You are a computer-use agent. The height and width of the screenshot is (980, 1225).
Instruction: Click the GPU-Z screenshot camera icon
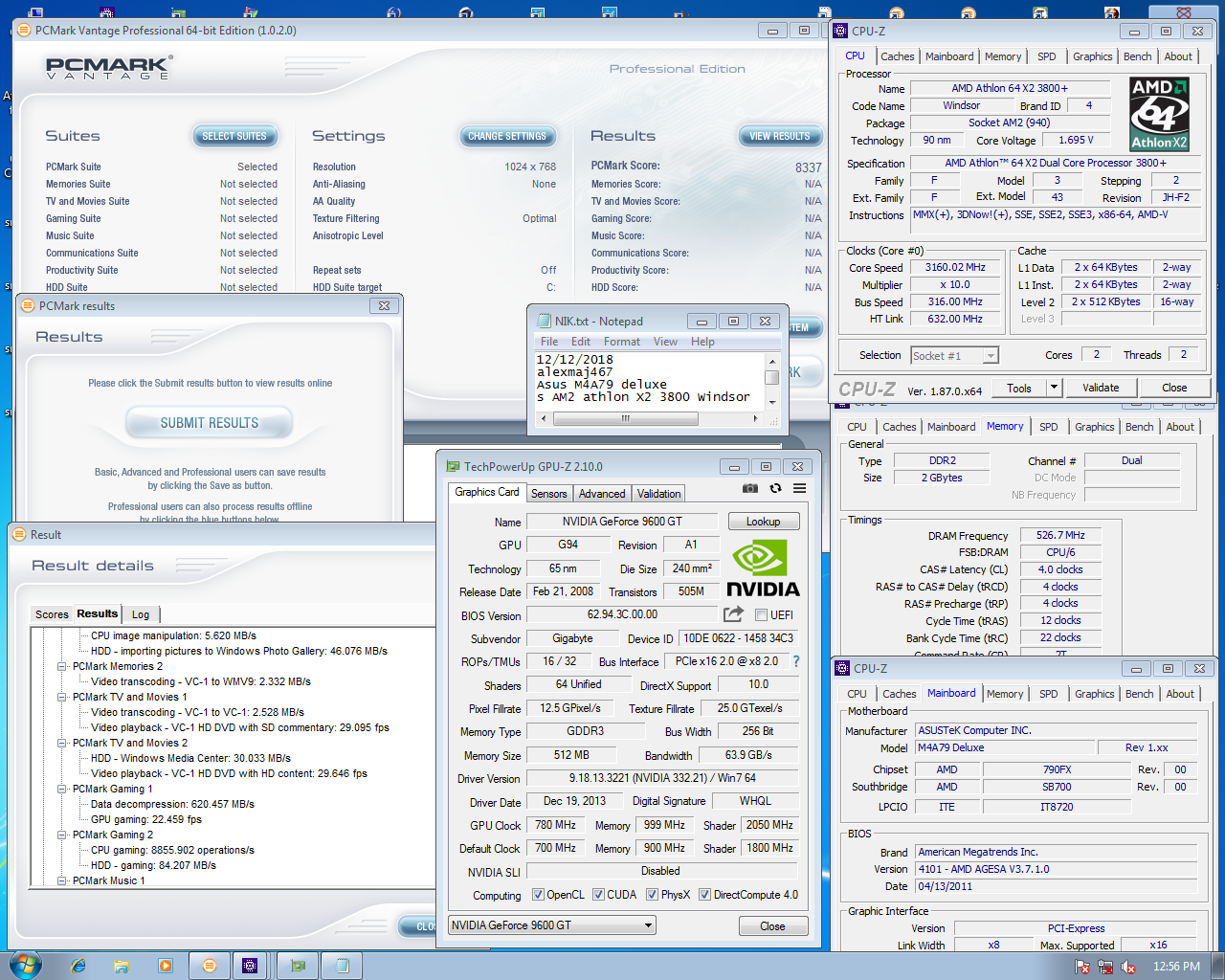pyautogui.click(x=750, y=488)
